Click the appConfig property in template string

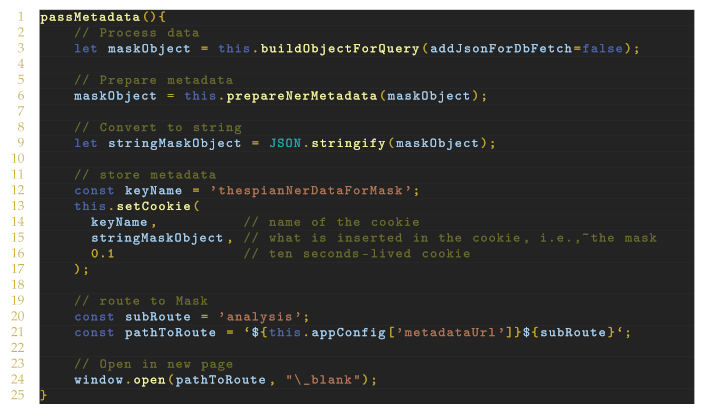click(352, 332)
